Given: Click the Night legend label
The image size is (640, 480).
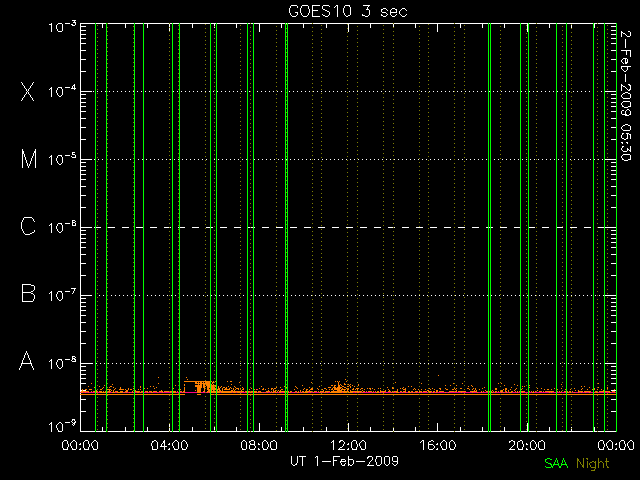Looking at the screenshot, I should point(593,464).
